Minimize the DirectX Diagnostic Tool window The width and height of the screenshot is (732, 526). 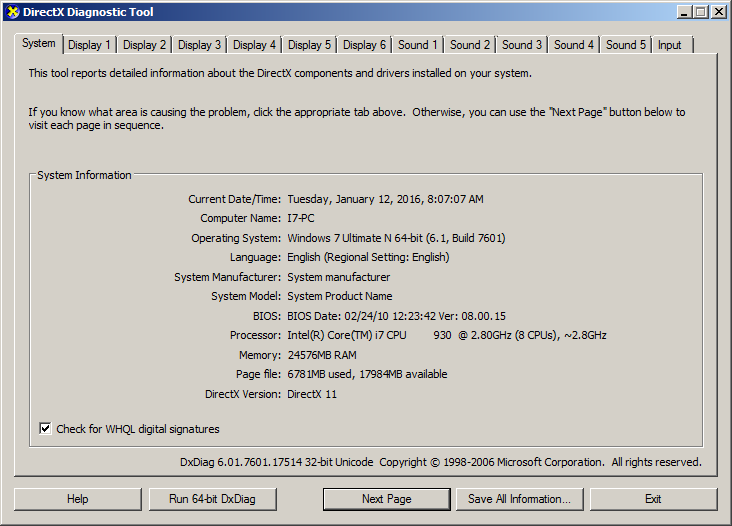tap(684, 12)
